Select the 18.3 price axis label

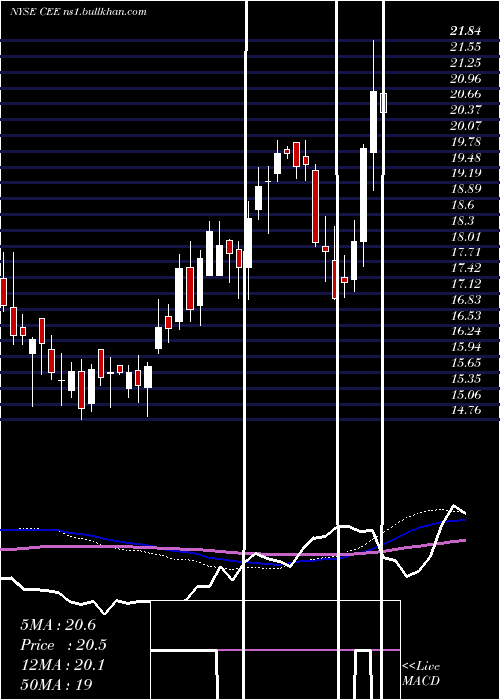[462, 221]
